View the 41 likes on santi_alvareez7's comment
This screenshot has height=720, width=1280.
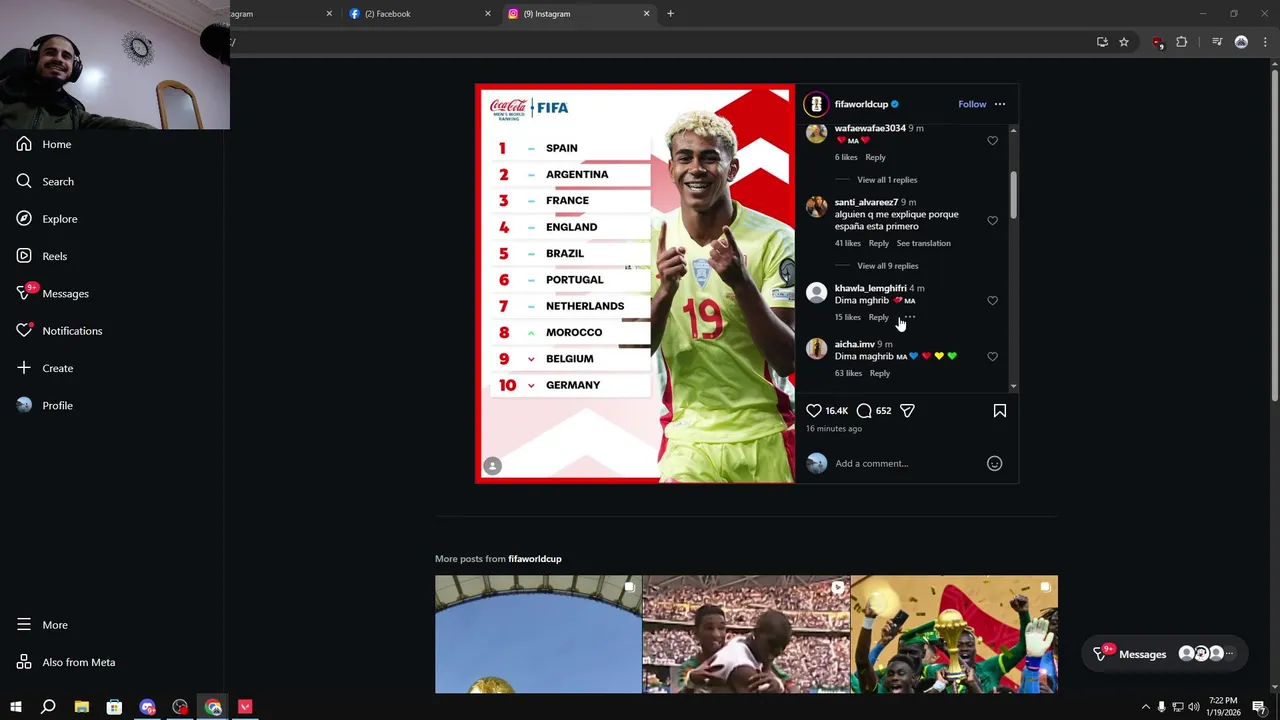click(848, 243)
